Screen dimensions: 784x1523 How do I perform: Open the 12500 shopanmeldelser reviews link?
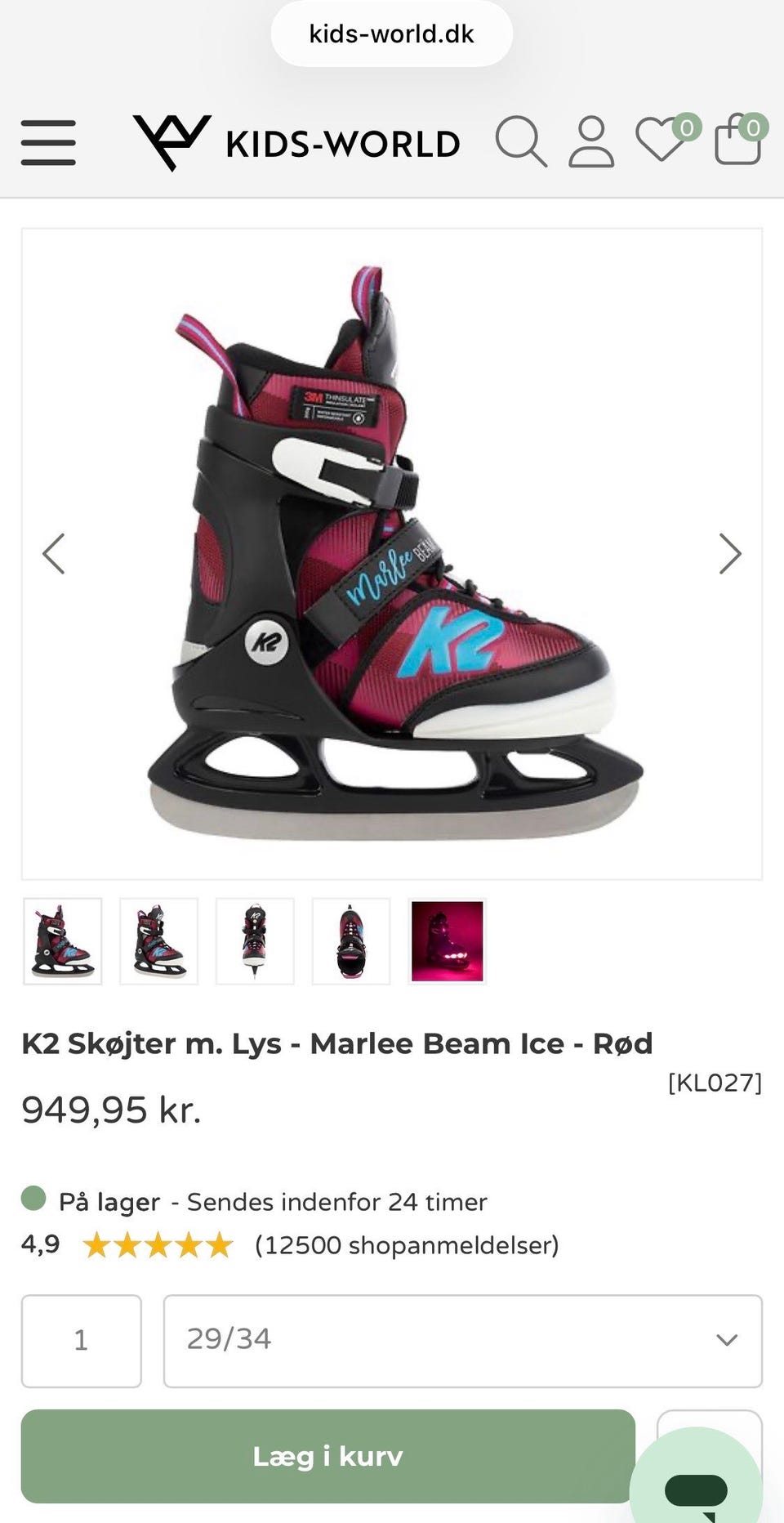click(x=407, y=1245)
